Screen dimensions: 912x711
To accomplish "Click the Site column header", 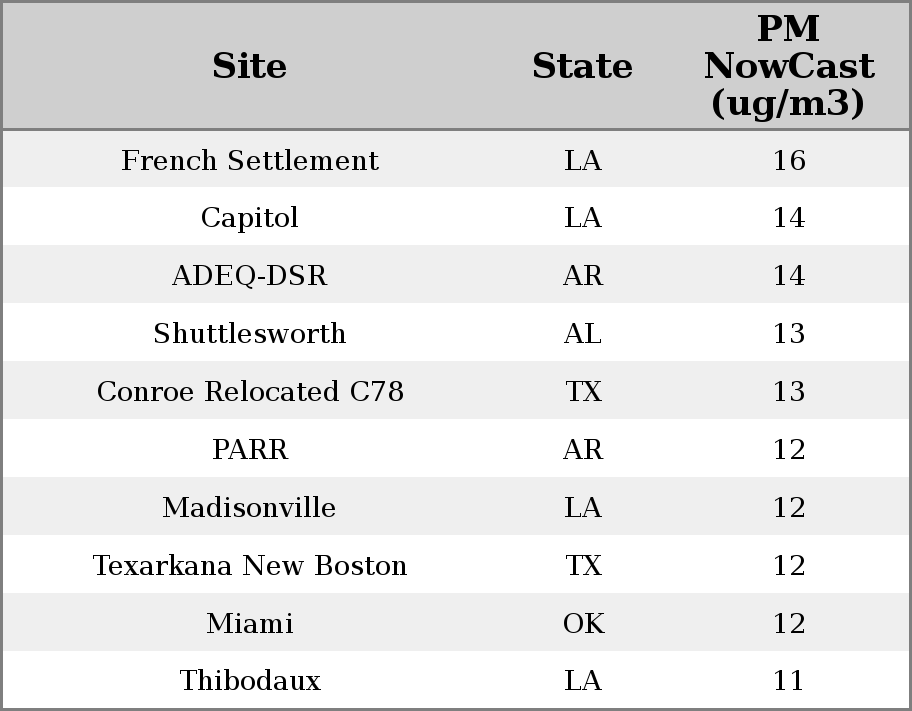I will point(250,66).
